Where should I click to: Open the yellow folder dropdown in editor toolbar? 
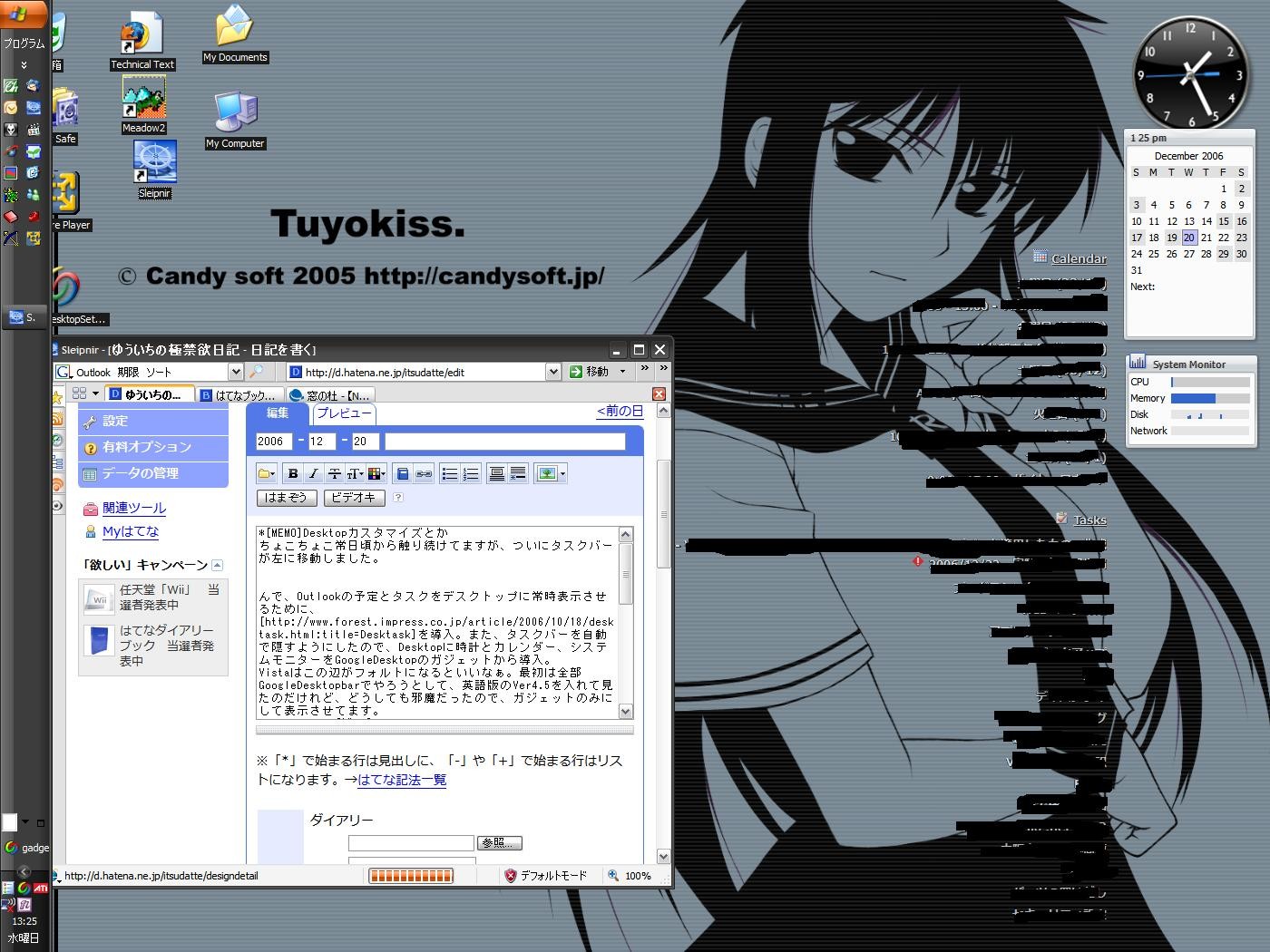[x=267, y=473]
